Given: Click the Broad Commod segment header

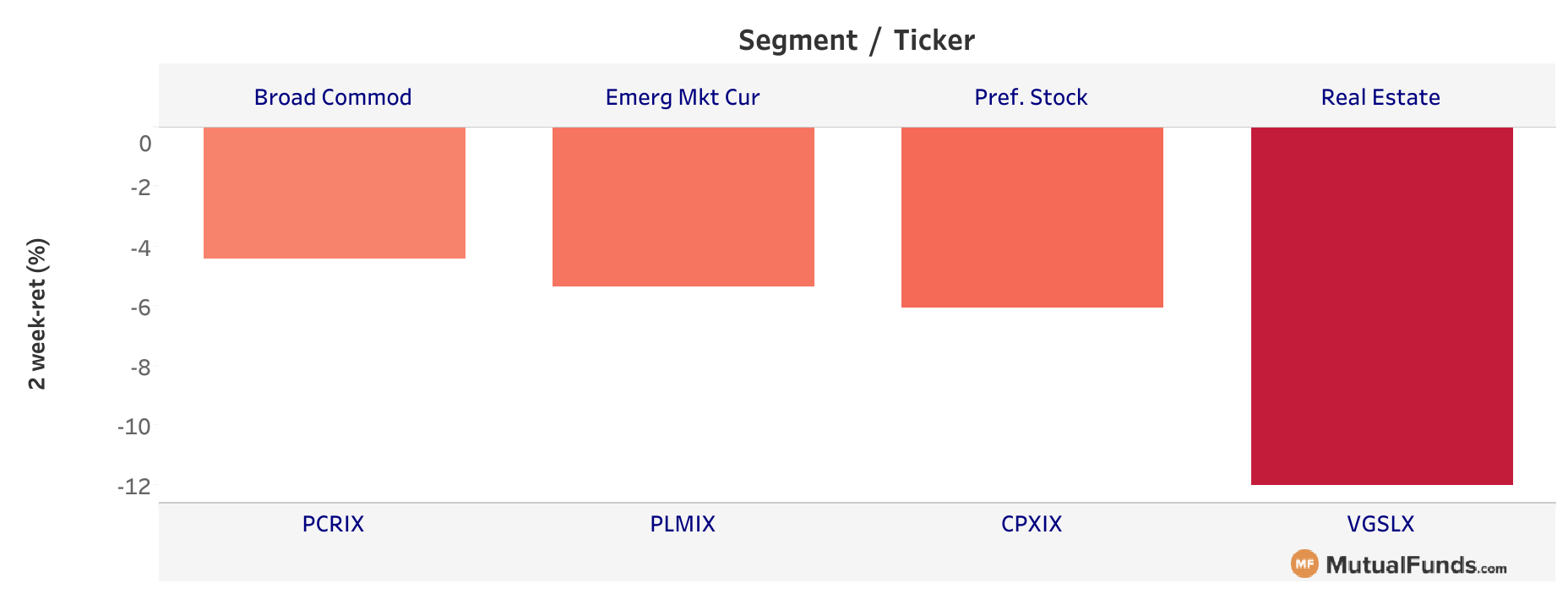Looking at the screenshot, I should [x=333, y=97].
